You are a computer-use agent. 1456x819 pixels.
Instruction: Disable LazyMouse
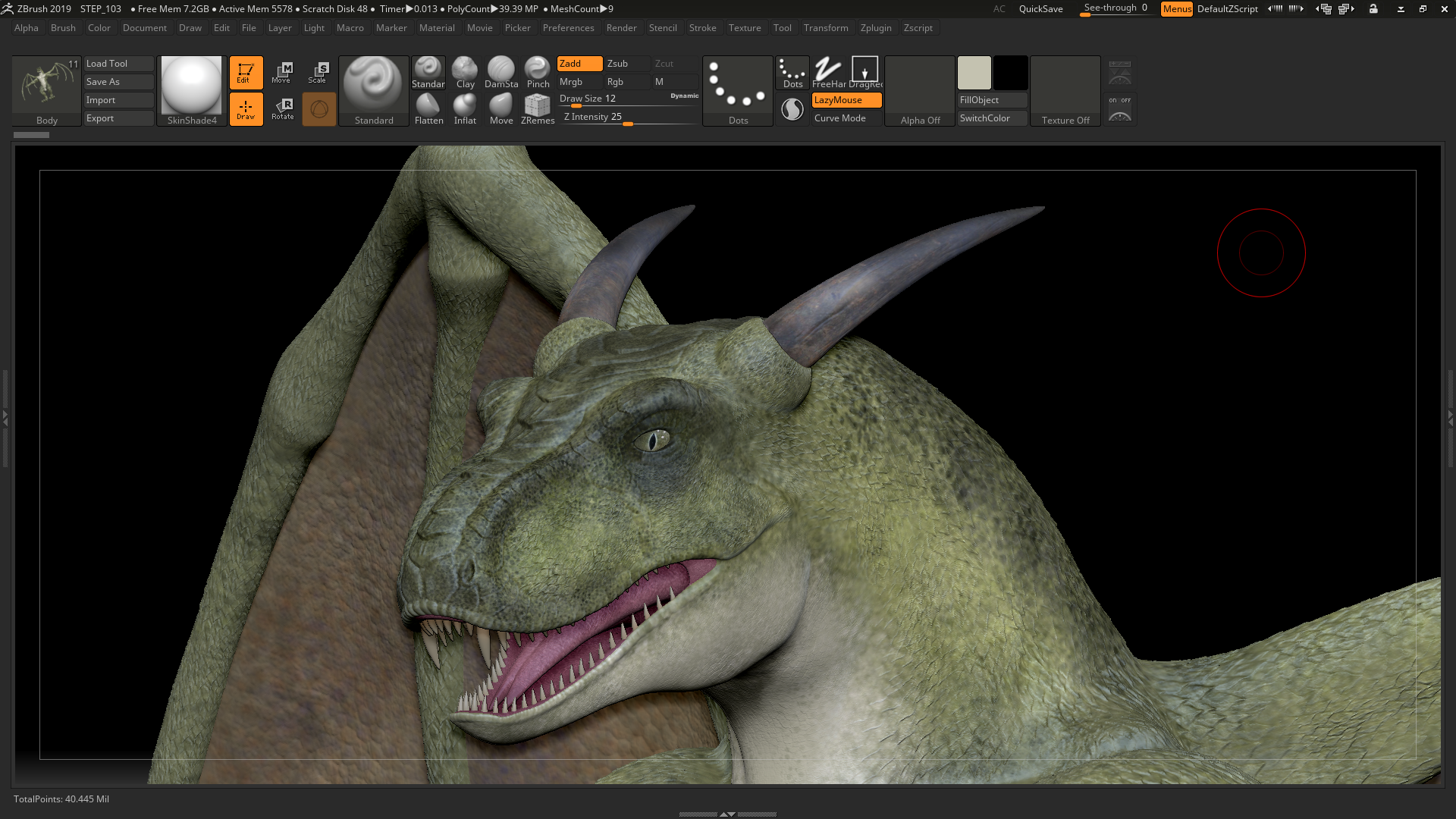tap(846, 100)
